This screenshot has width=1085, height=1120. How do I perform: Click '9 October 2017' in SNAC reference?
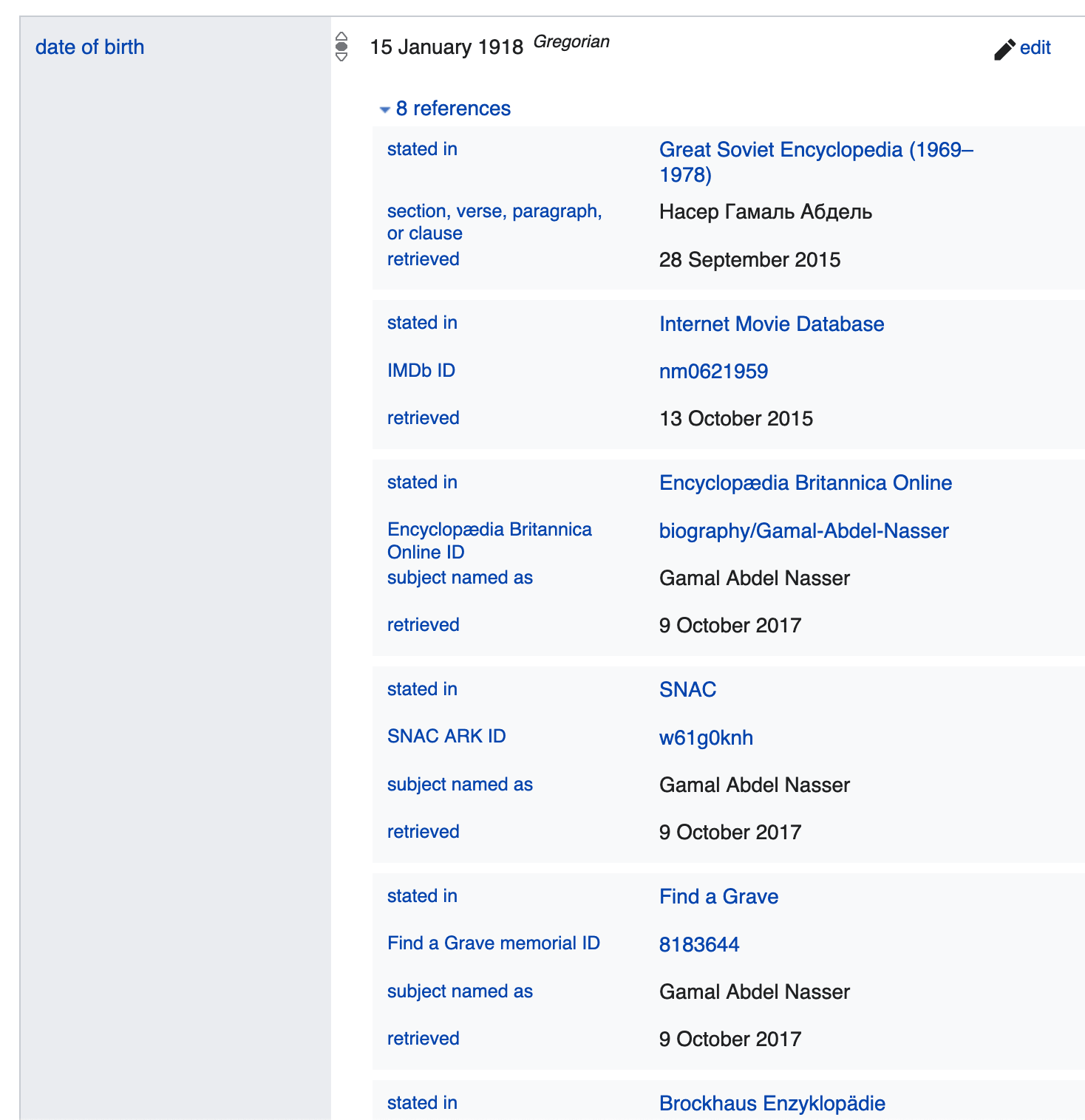tap(730, 833)
